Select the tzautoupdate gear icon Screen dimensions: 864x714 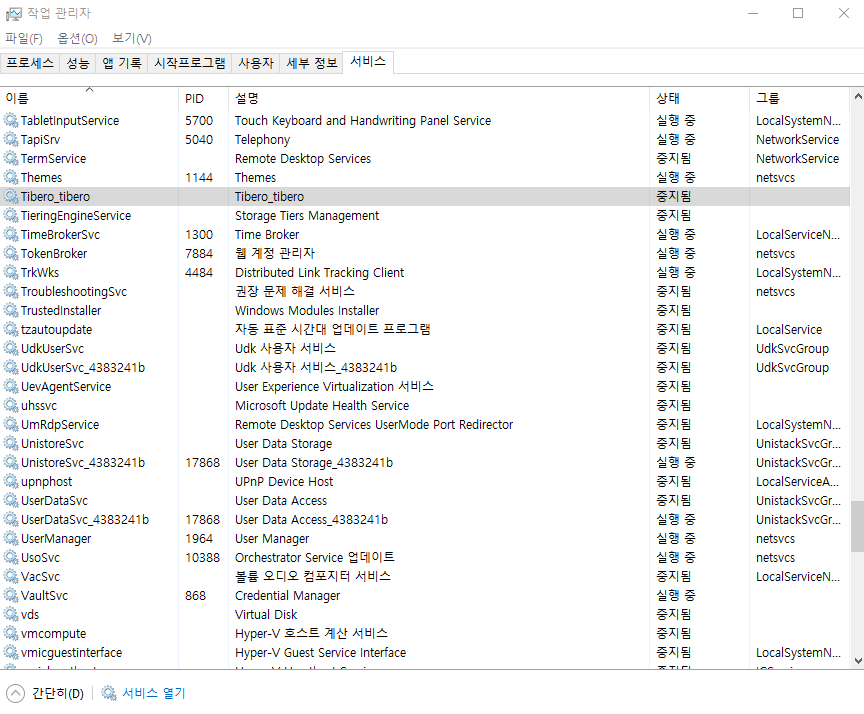(x=11, y=329)
